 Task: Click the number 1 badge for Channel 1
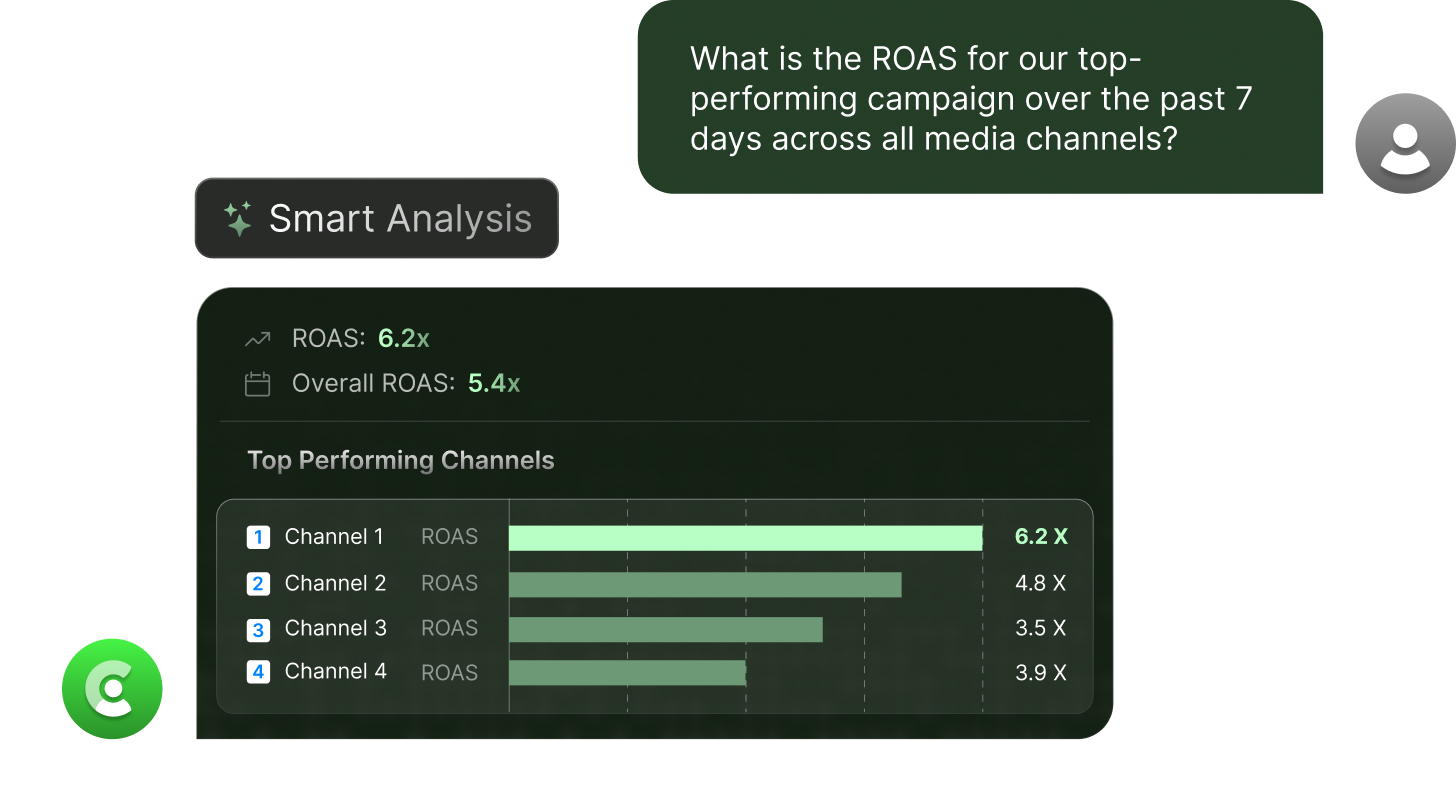tap(258, 537)
